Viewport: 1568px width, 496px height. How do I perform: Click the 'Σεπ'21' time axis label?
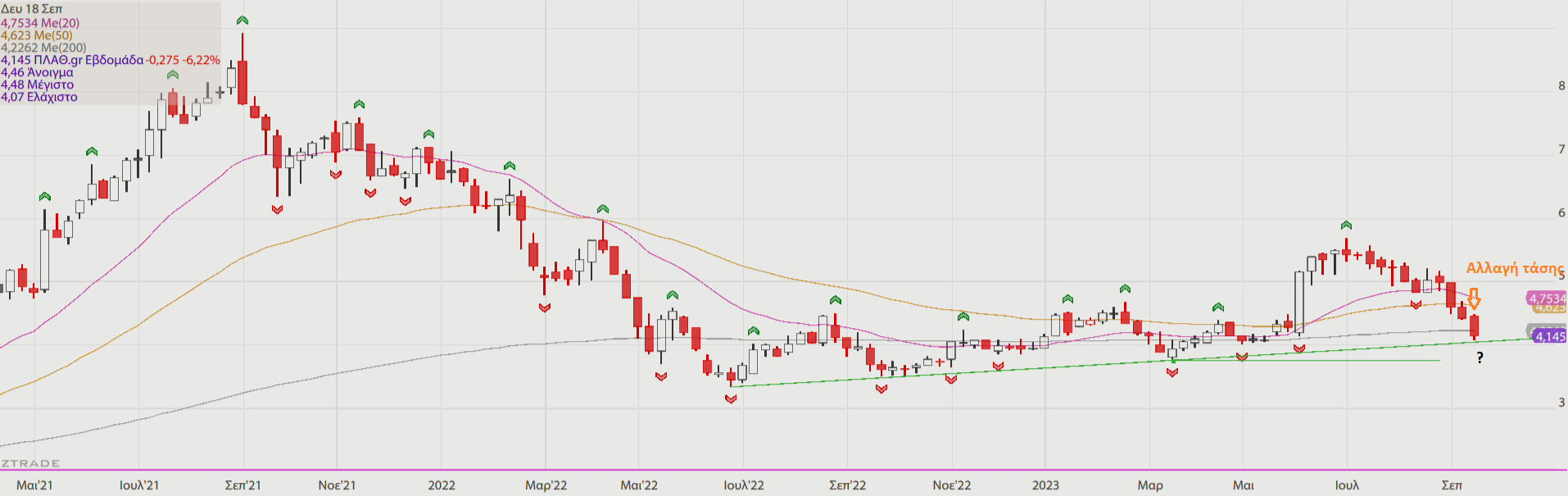(x=243, y=485)
